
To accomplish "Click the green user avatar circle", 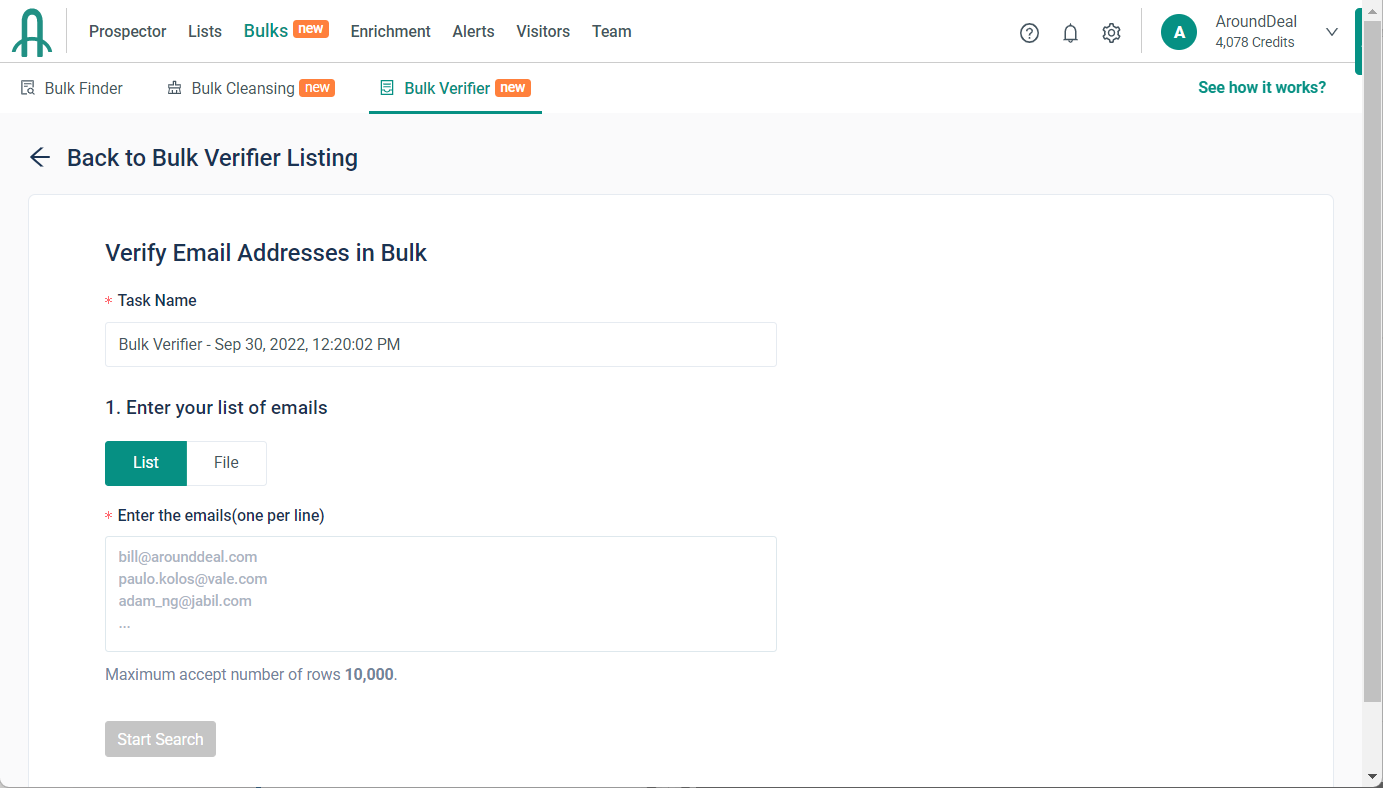I will [1179, 32].
